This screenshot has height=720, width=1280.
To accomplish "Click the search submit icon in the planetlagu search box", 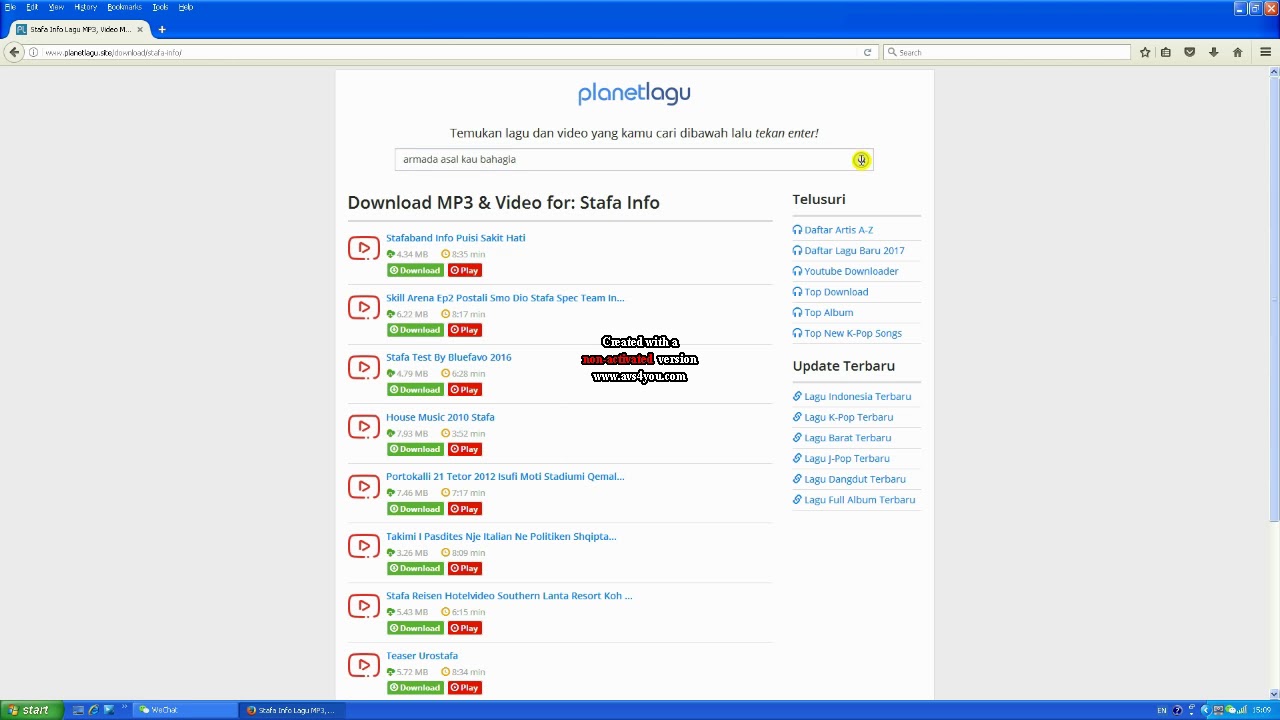I will pos(861,160).
